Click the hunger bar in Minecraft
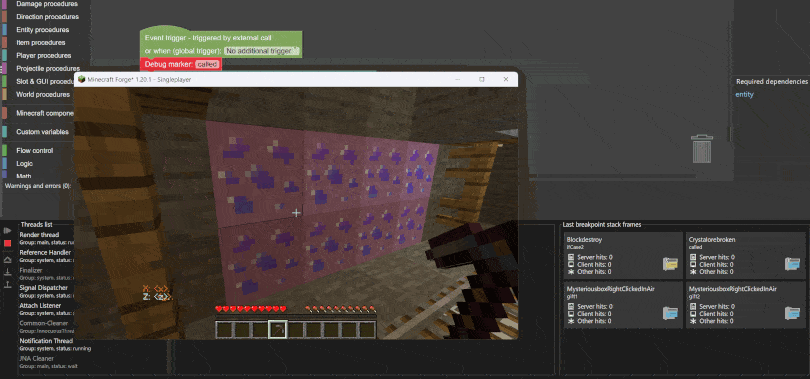The height and width of the screenshot is (379, 810). click(340, 309)
